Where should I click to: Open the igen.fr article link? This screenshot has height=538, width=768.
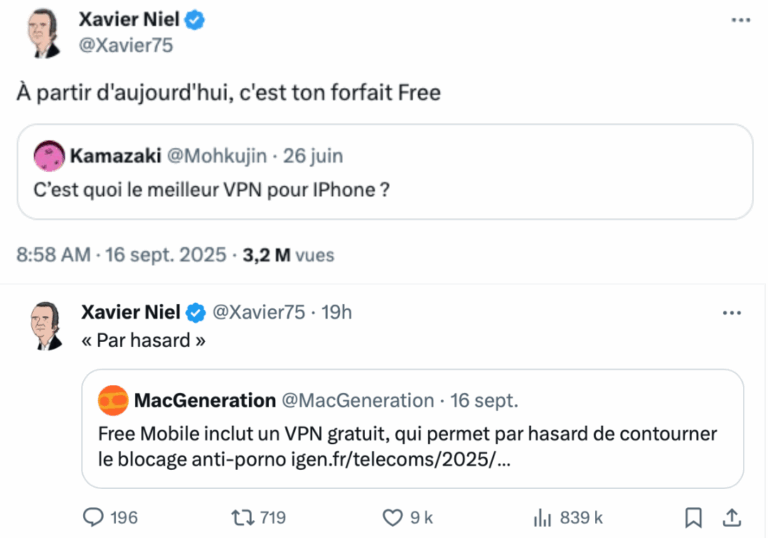tap(422, 459)
